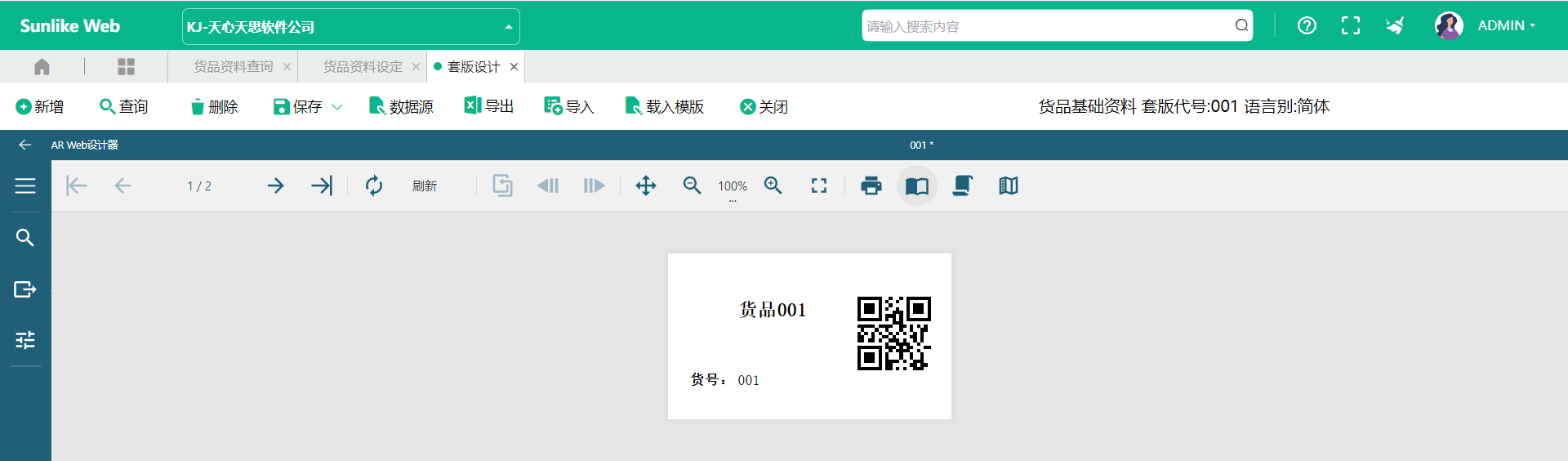Toggle viewer fullscreen mode

click(x=819, y=186)
